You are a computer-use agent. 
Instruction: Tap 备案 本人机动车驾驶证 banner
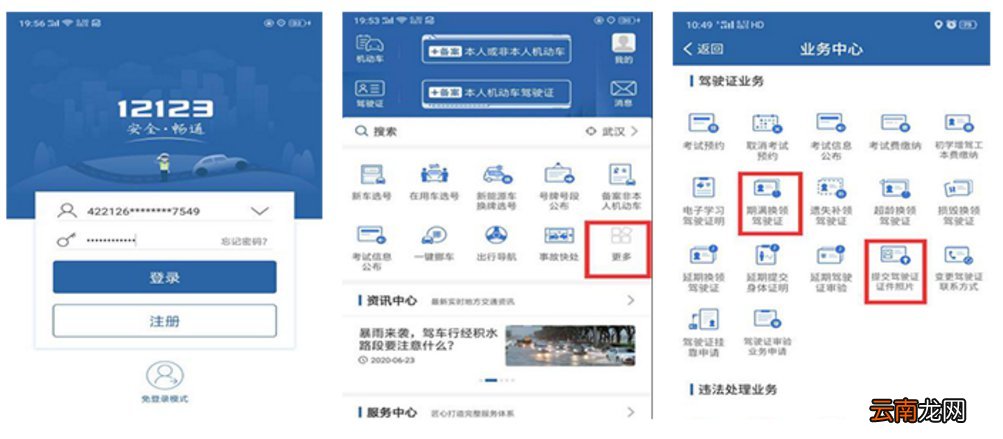coord(496,92)
